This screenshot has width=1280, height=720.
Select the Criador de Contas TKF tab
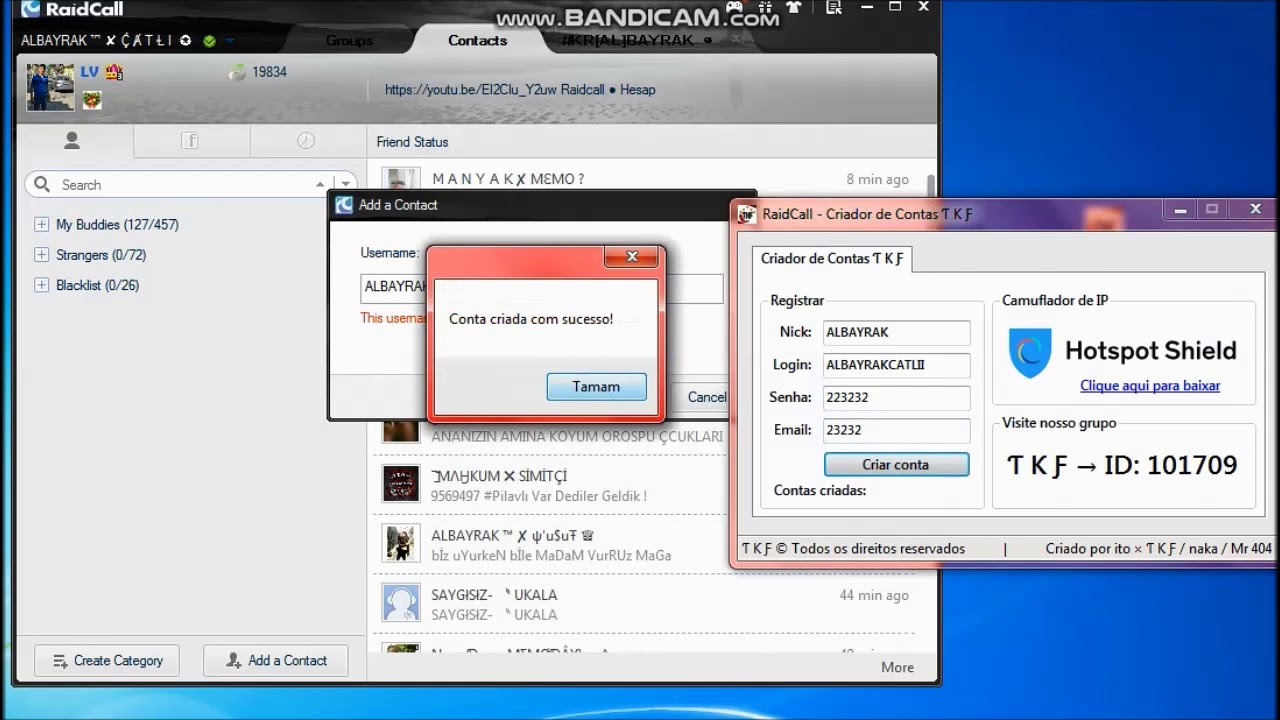click(832, 258)
